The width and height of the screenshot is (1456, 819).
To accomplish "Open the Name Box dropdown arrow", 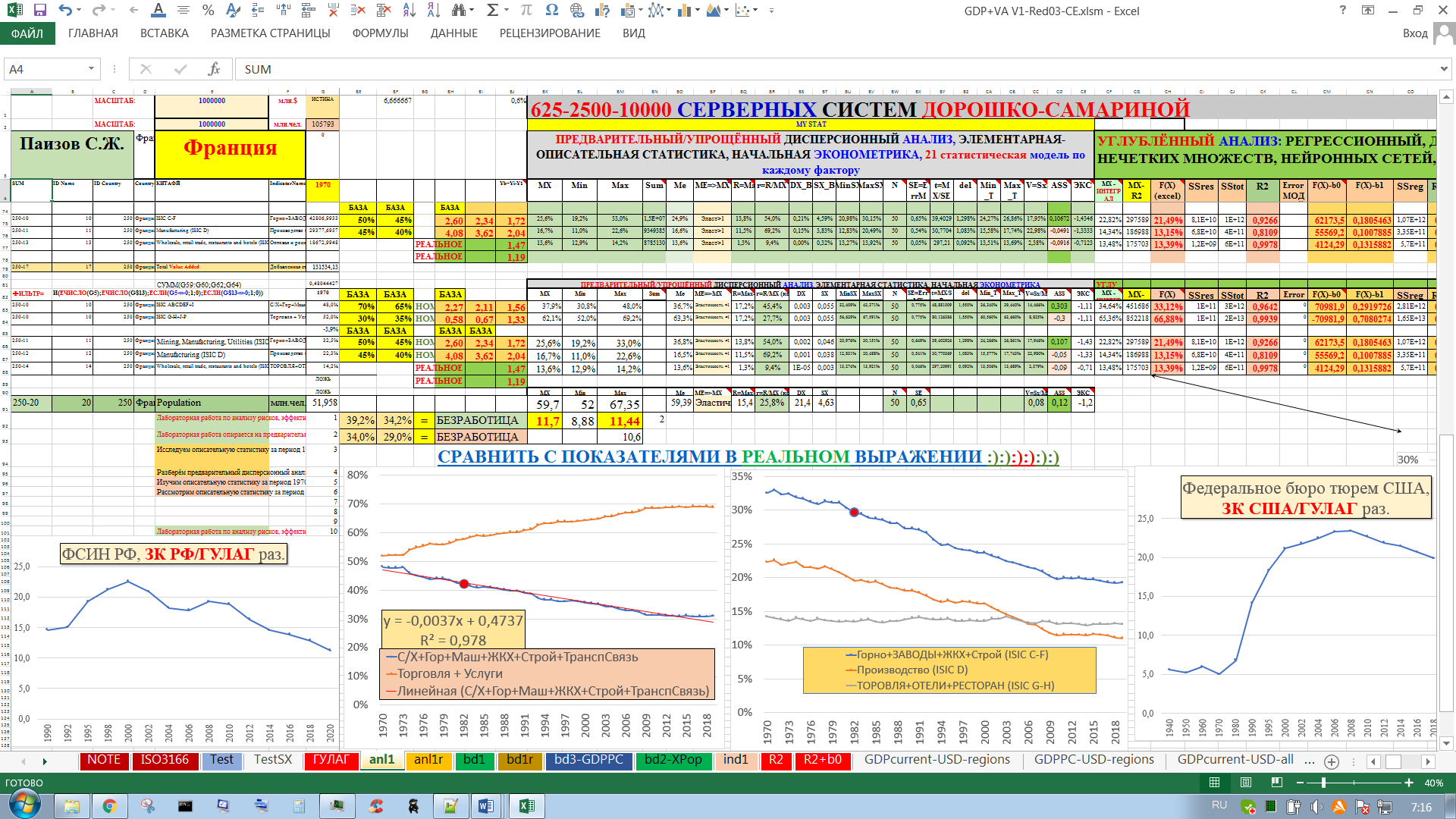I will (91, 69).
